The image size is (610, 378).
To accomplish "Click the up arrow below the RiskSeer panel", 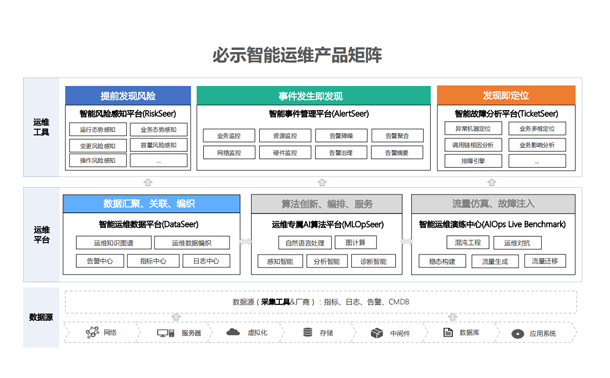I will (148, 182).
